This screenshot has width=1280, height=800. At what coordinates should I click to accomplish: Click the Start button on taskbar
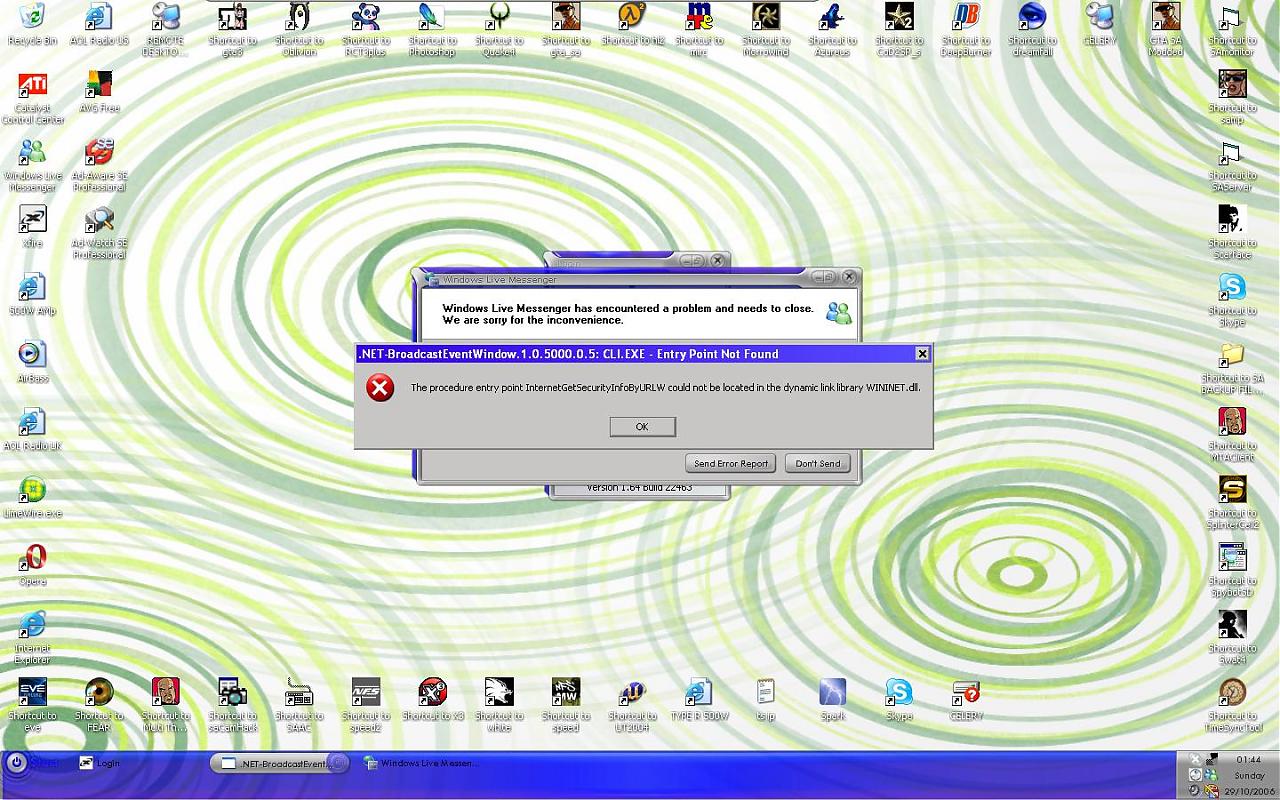point(32,763)
